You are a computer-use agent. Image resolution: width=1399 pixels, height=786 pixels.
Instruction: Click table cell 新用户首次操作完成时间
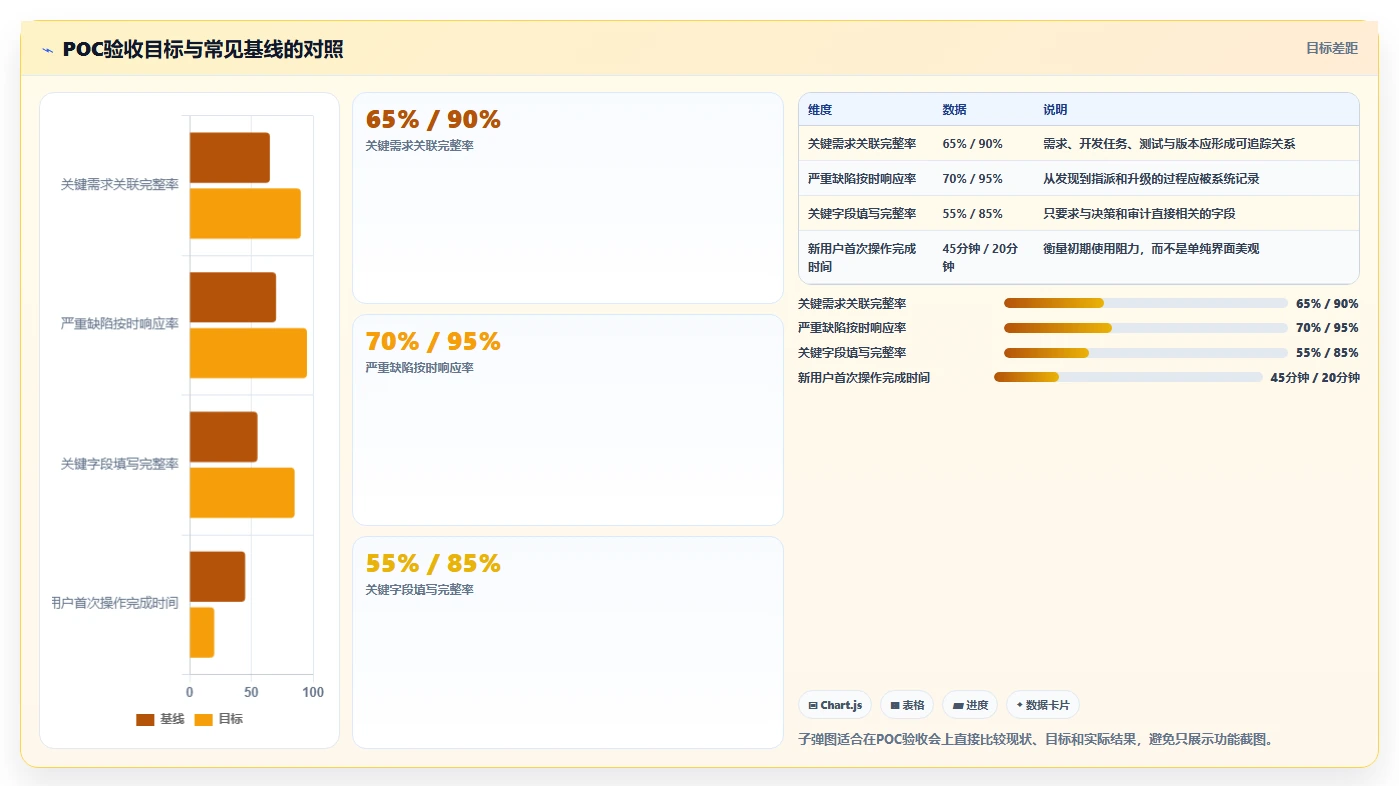(862, 258)
